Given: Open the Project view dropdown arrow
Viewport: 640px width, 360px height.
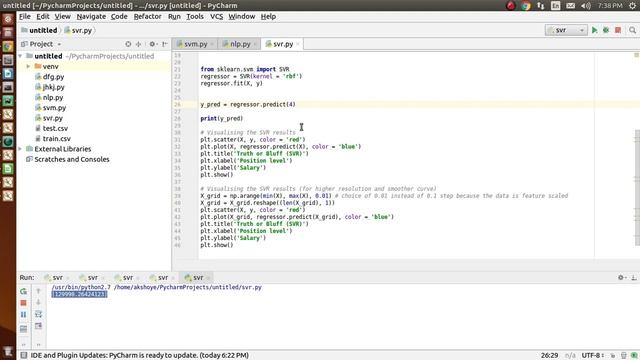Looking at the screenshot, I should pyautogui.click(x=59, y=44).
